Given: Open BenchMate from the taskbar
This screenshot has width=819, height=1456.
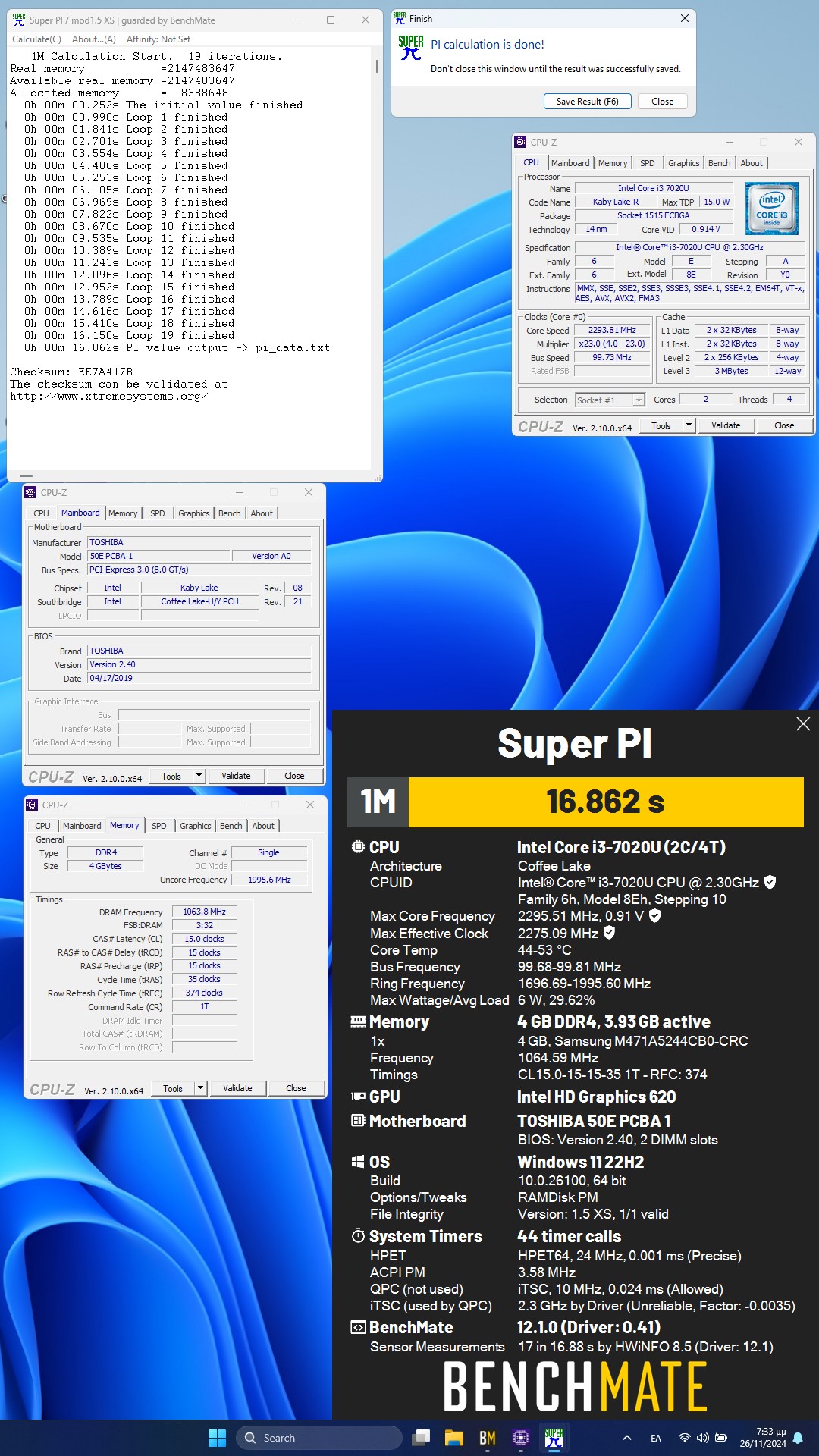Looking at the screenshot, I should (x=488, y=1438).
